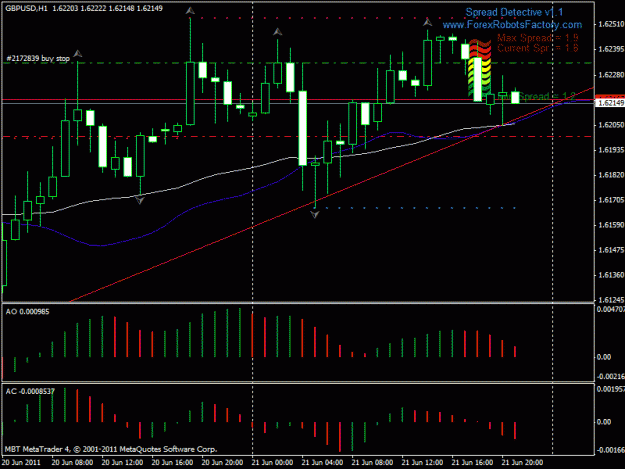625x469 pixels.
Task: Click the 21 Jun 04:00 time label
Action: [322, 463]
